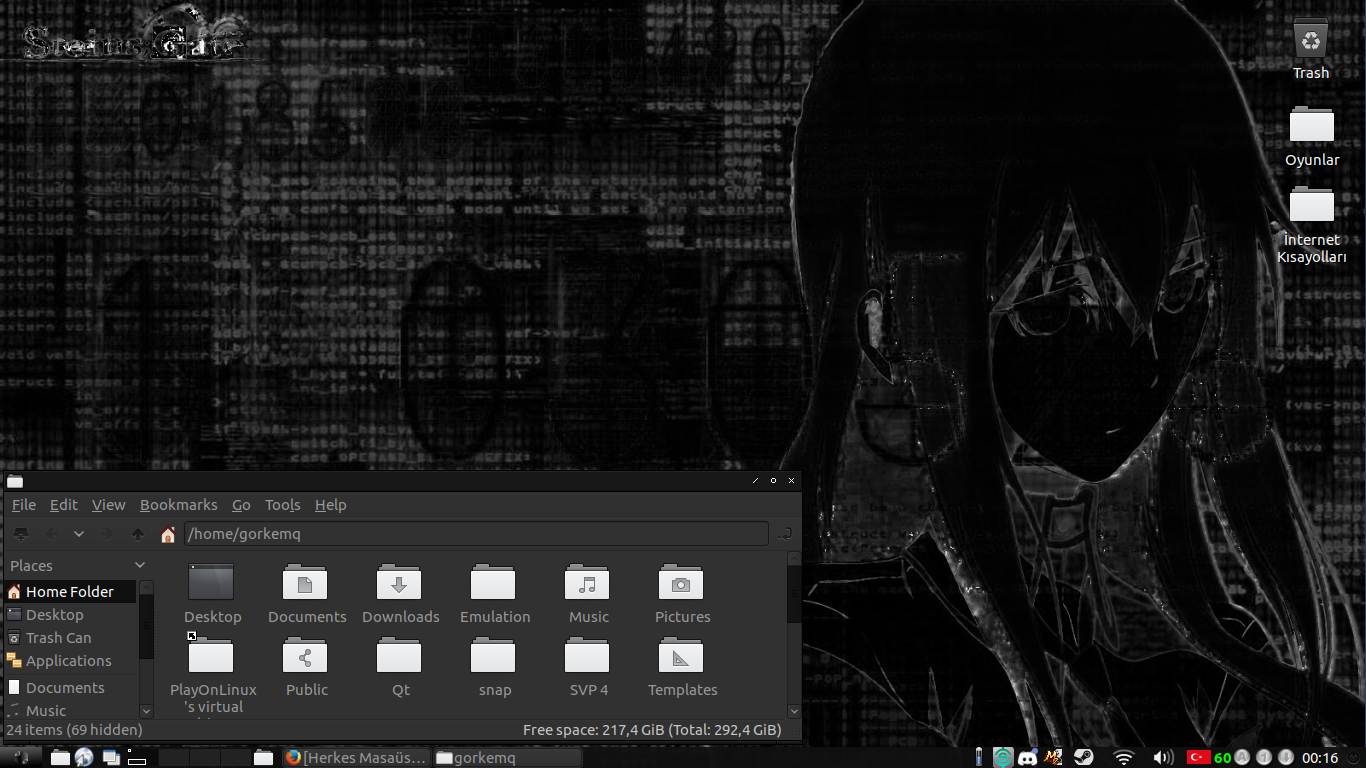Launch file manager from taskbar quick launch
The height and width of the screenshot is (768, 1366).
(x=60, y=758)
